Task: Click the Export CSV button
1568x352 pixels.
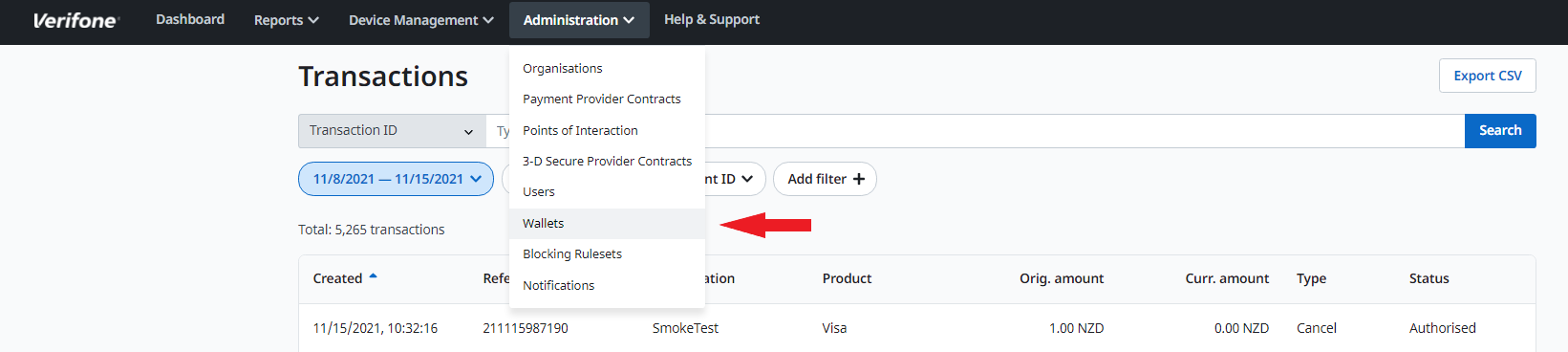Action: point(1487,76)
